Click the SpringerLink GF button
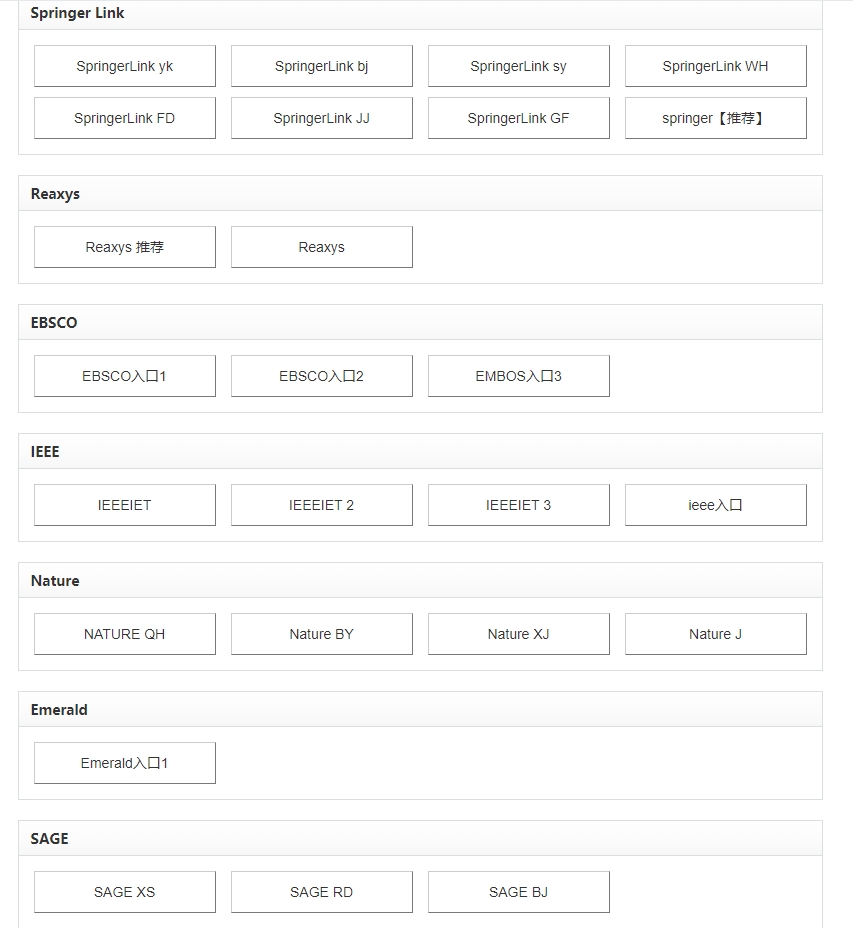Screen dimensions: 853x928 pyautogui.click(x=519, y=118)
